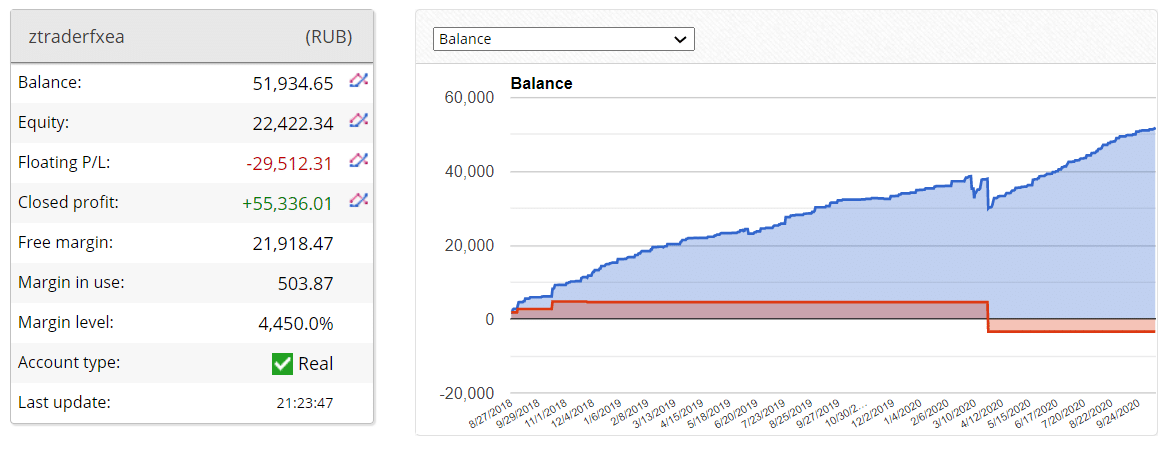
Task: Click the Closed profit chart icon
Action: point(358,201)
